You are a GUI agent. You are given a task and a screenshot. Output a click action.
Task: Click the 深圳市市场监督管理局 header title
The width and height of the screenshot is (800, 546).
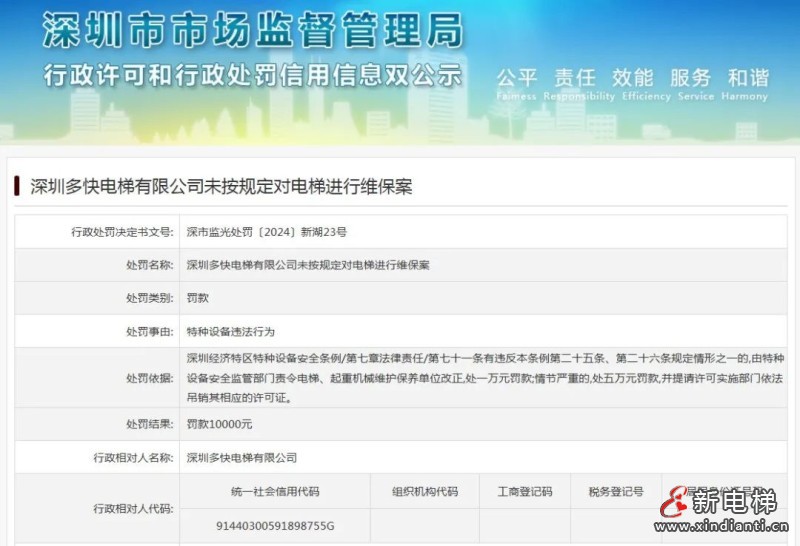tap(252, 31)
